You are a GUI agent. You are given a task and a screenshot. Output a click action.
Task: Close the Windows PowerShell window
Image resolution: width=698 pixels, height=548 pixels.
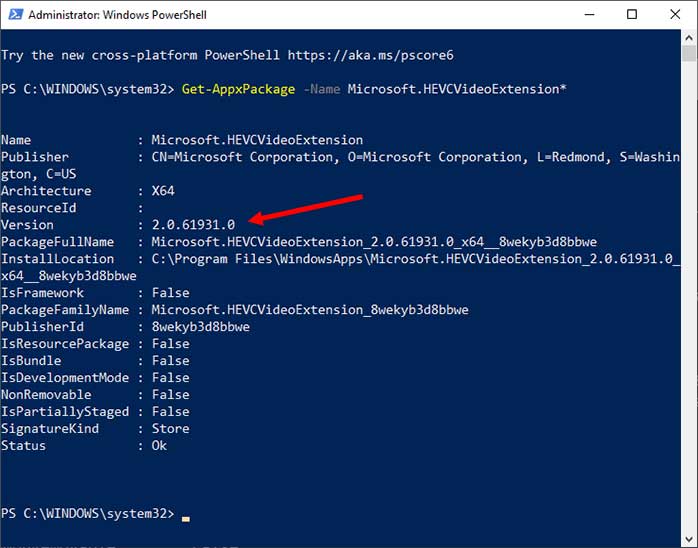click(x=675, y=15)
